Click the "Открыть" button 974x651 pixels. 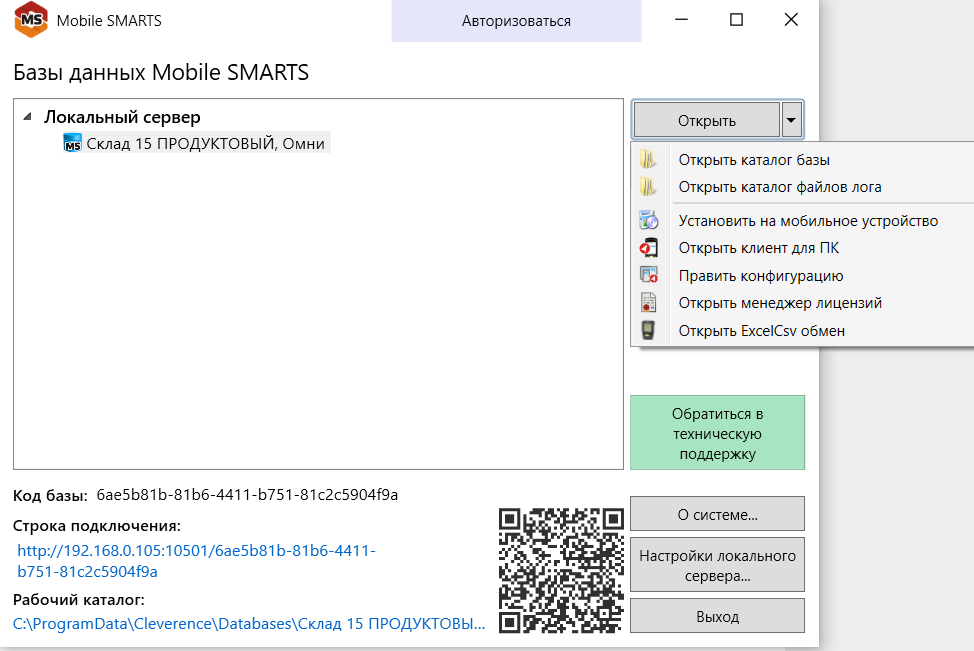click(x=707, y=120)
